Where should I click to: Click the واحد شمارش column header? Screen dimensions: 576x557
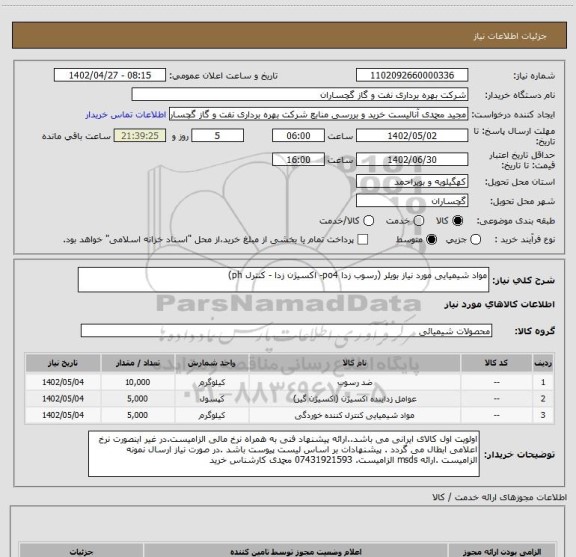(212, 363)
